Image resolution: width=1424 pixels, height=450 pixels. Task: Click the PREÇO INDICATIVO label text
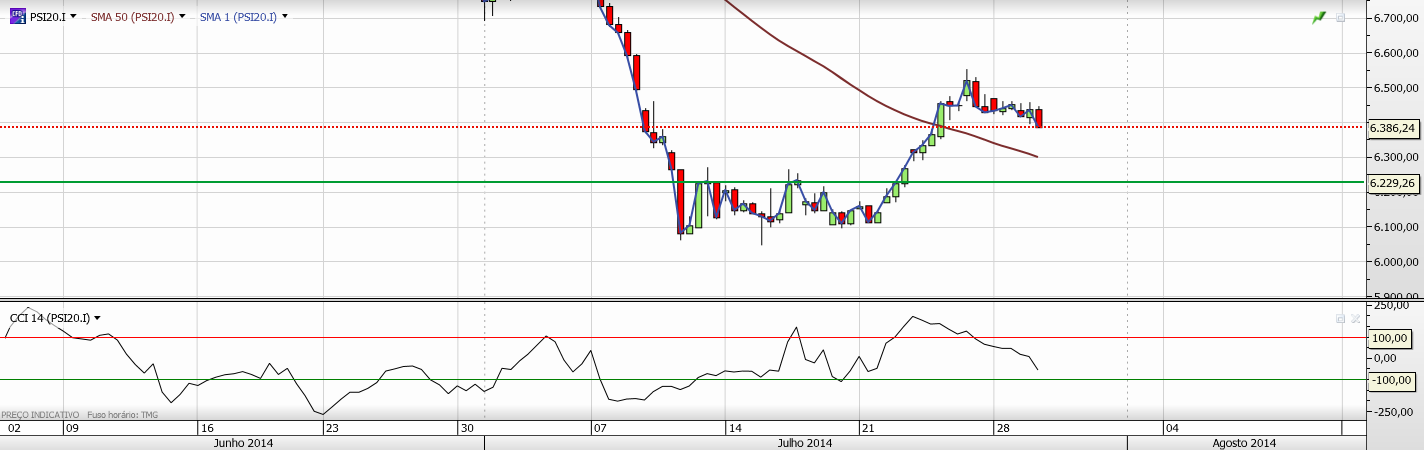(x=40, y=414)
